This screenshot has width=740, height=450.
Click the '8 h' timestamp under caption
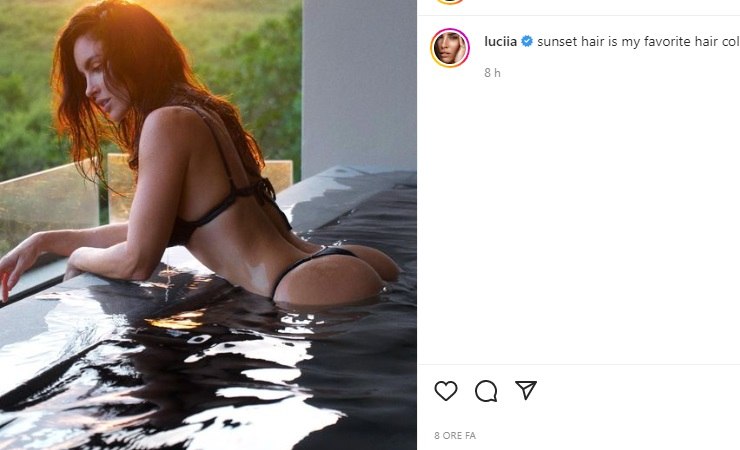(x=492, y=73)
